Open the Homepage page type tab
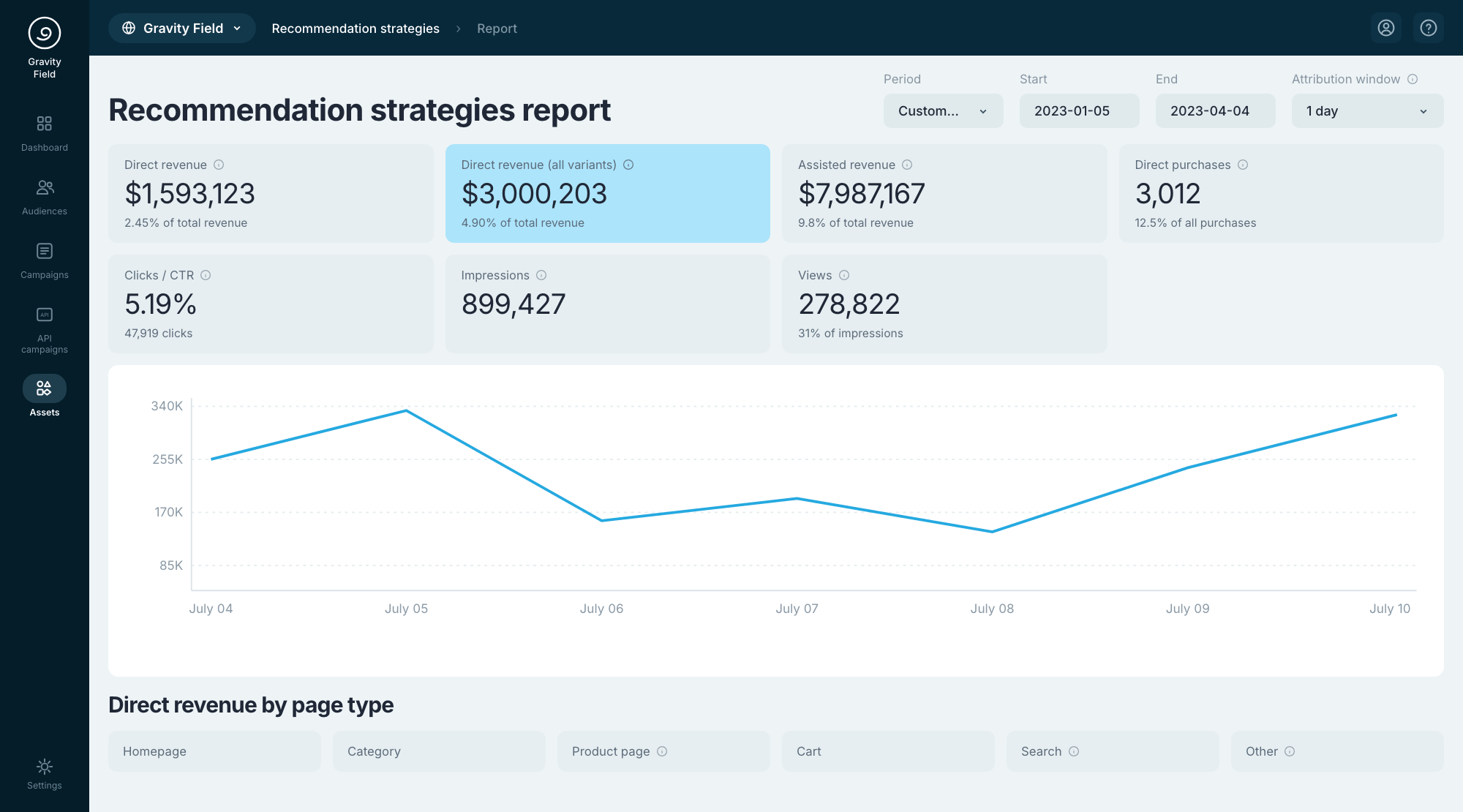Viewport: 1463px width, 812px height. [214, 751]
